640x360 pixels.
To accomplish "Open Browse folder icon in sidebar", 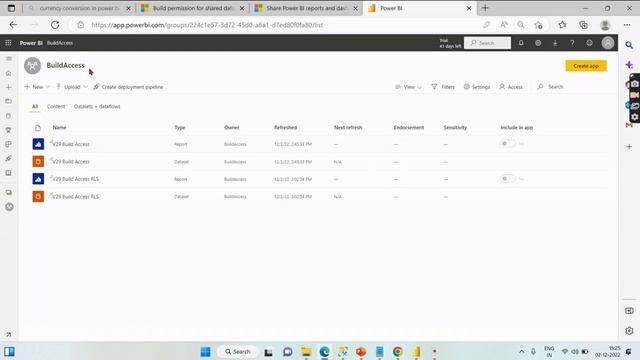I will [9, 101].
